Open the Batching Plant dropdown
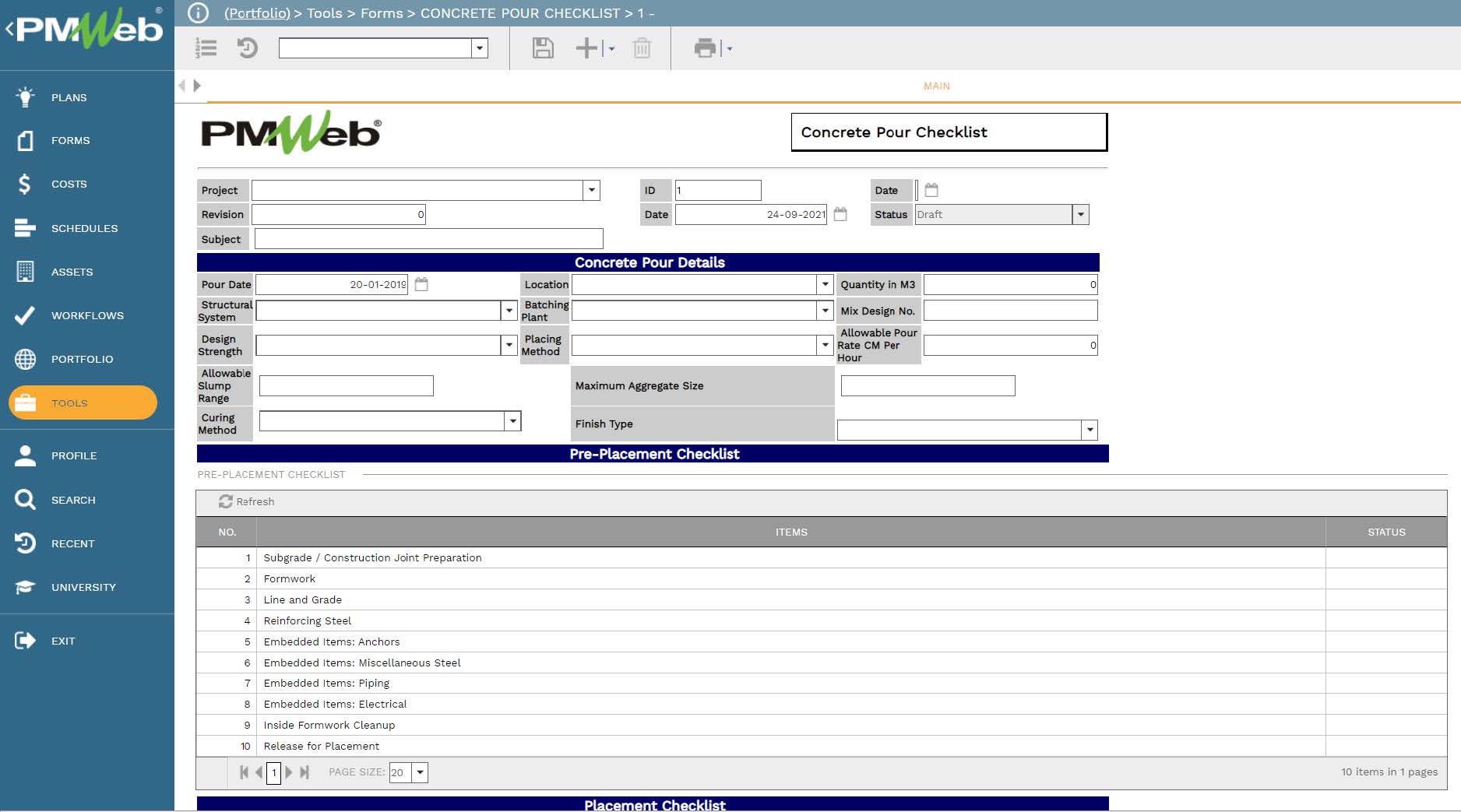Screen dimensions: 1461x812 825,311
